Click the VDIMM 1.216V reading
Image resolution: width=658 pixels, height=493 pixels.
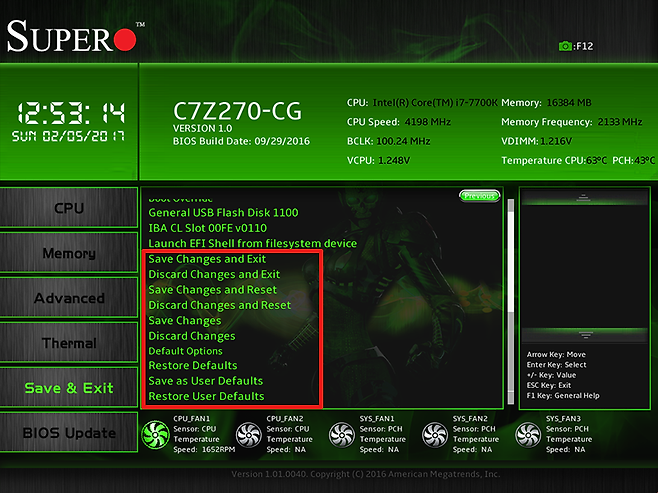tap(556, 141)
